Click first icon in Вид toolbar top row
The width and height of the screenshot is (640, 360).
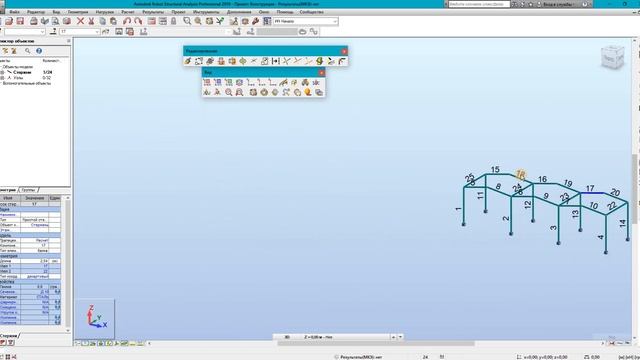tap(207, 82)
